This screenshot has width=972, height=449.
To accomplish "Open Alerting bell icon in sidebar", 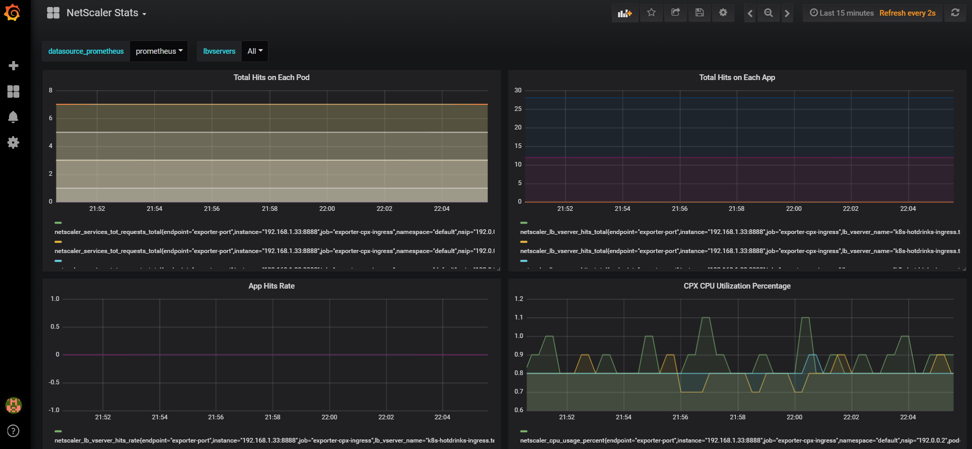I will tap(13, 117).
